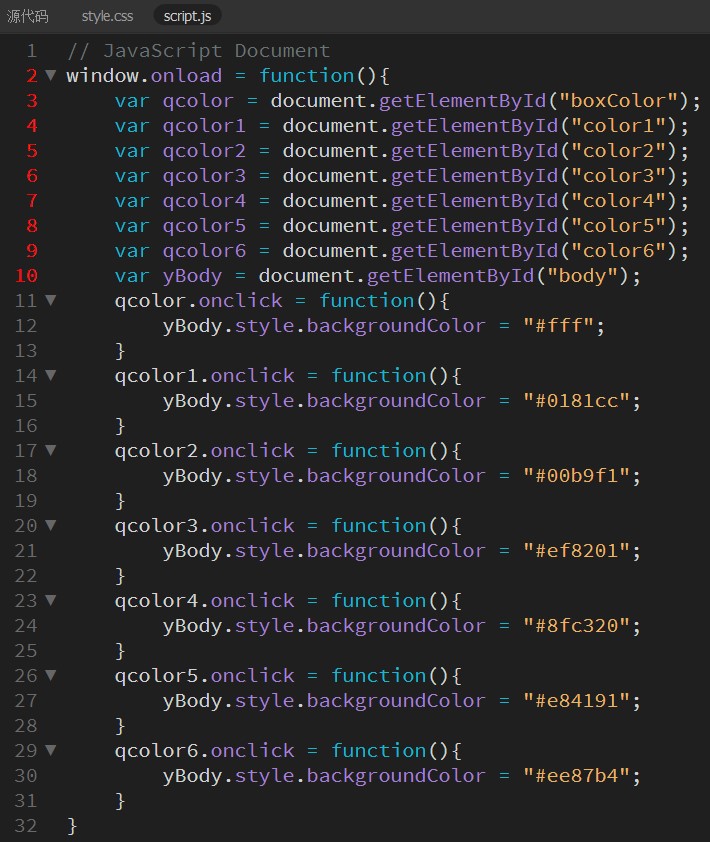Click backgroundColor on line 12

click(396, 326)
